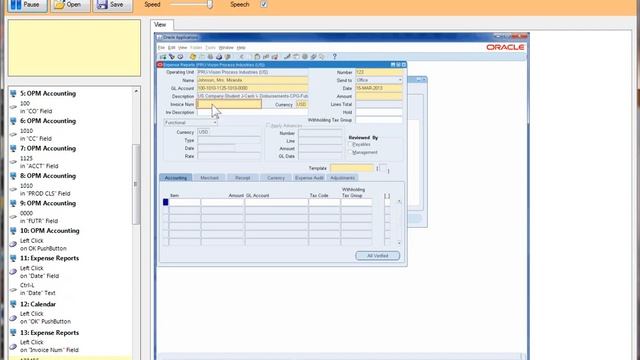Open the Send to 'Office' dropdown
The height and width of the screenshot is (360, 640).
pyautogui.click(x=379, y=80)
